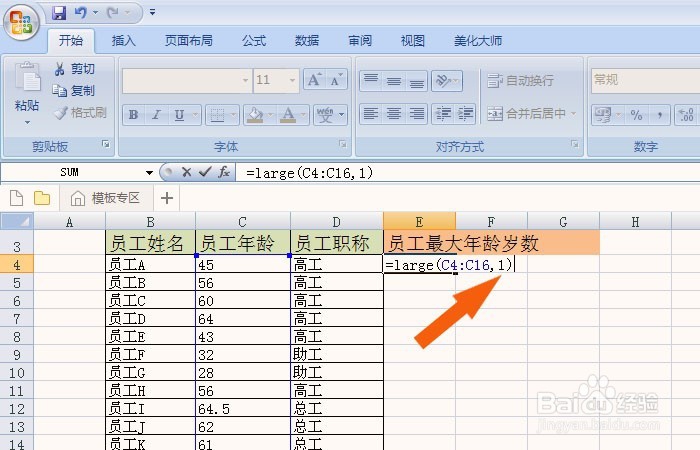Click the wén phonetic guide icon
Screen dimensions: 700x450
coord(325,115)
